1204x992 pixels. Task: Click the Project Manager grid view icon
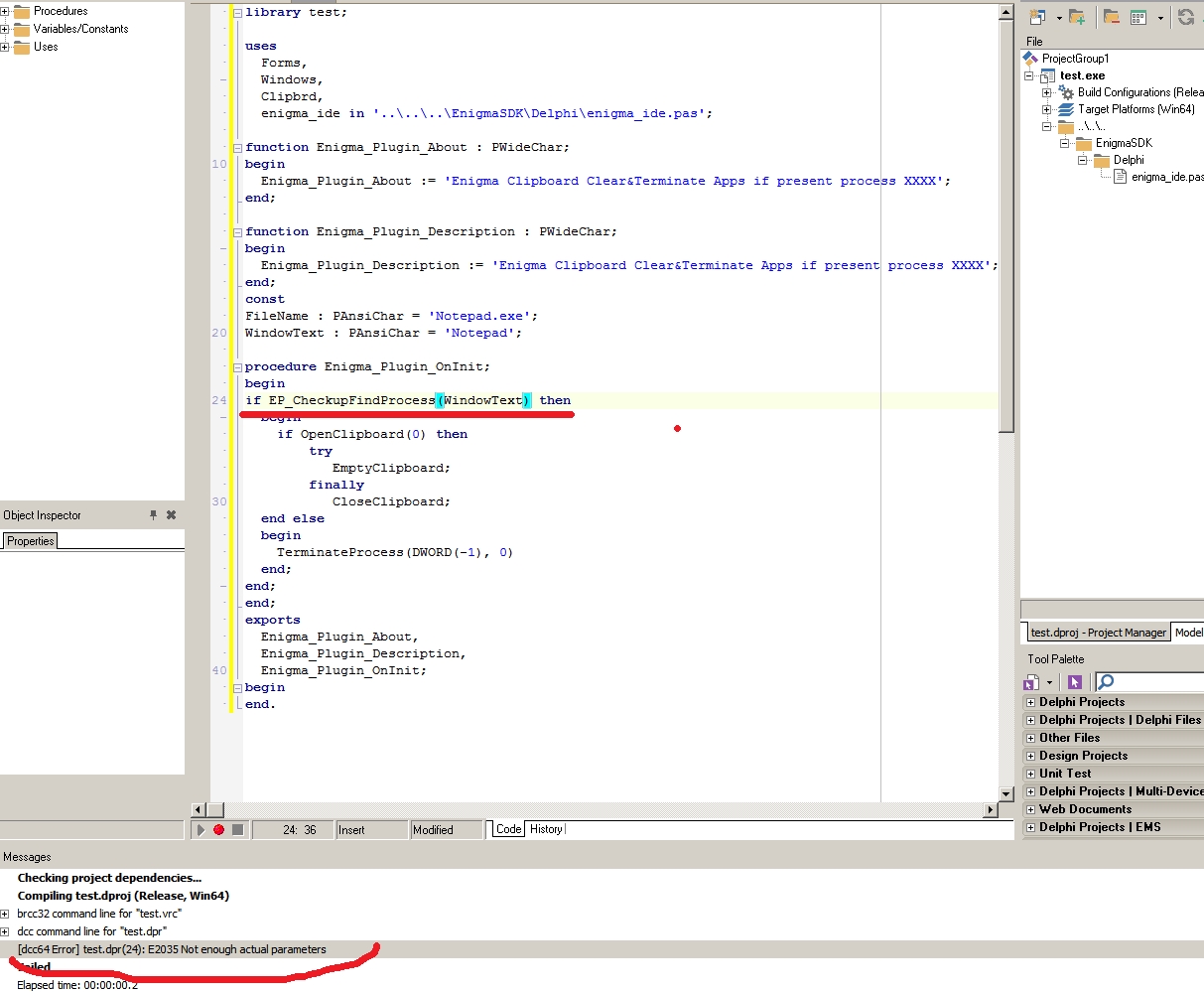click(x=1138, y=17)
